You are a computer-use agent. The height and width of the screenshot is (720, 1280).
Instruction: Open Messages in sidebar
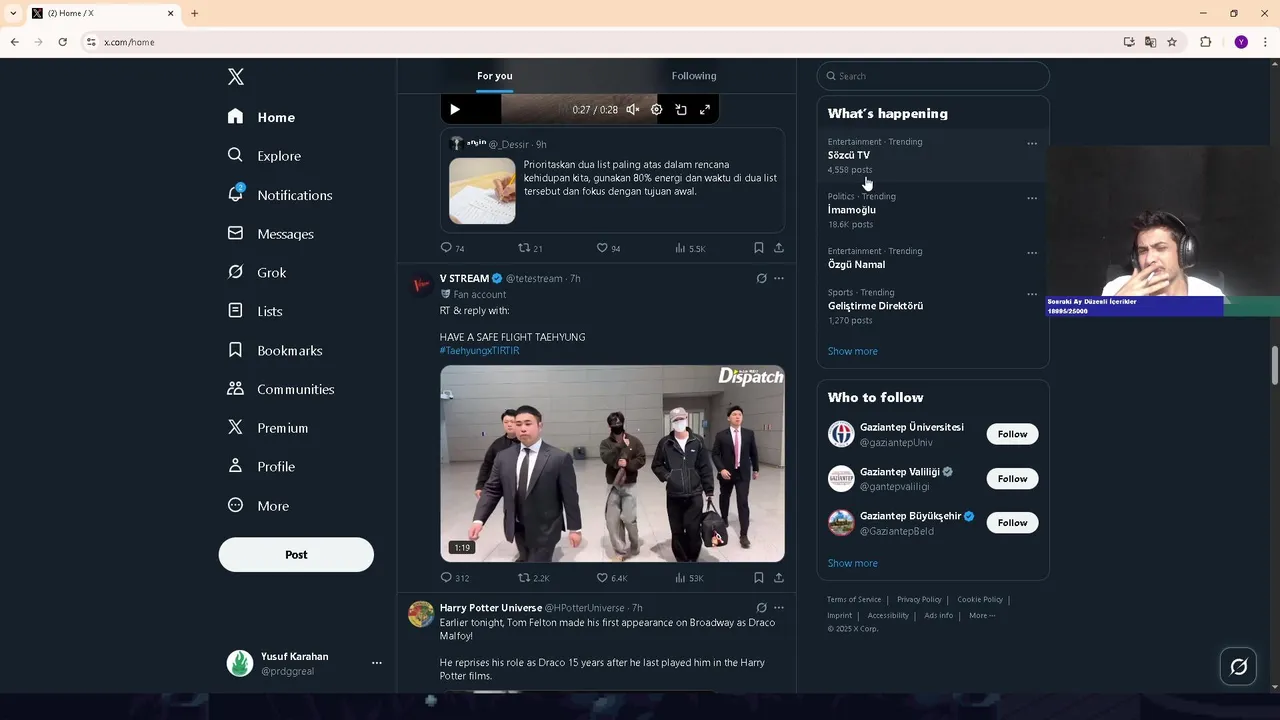tap(271, 234)
